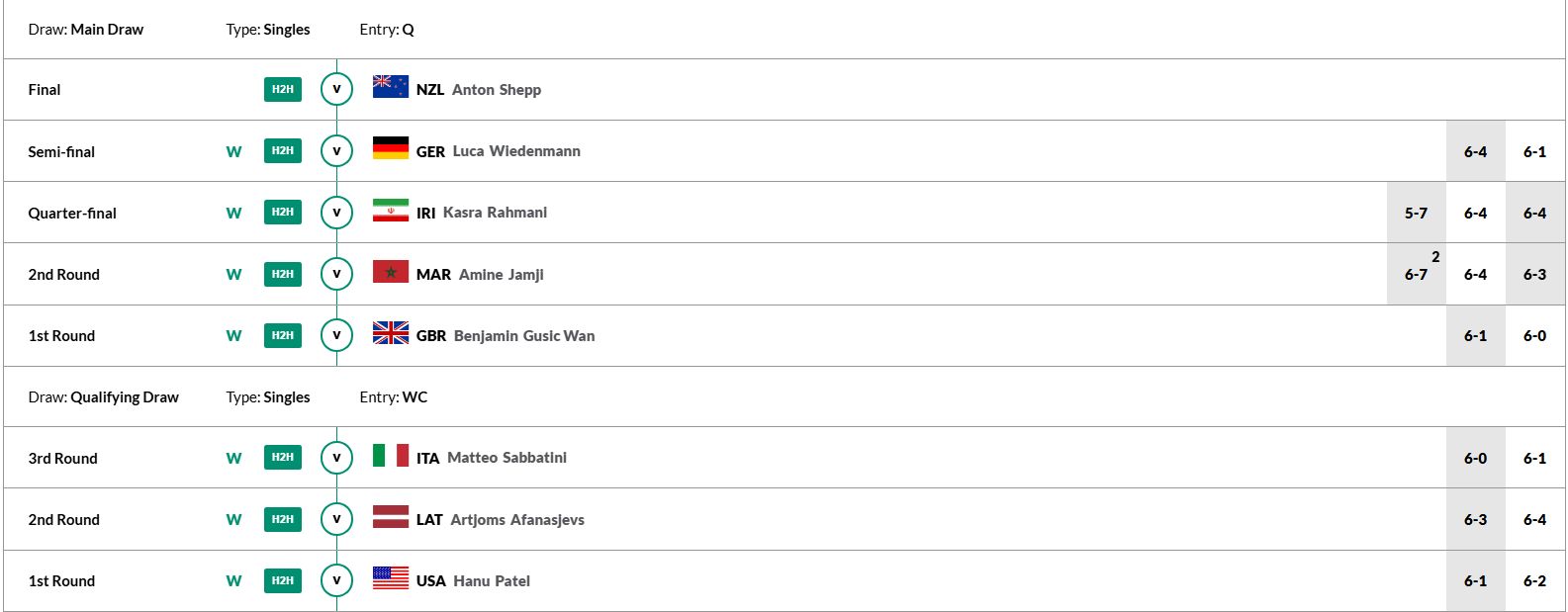The width and height of the screenshot is (1568, 612).
Task: Click H2H badge for Hanu Patel
Action: click(283, 580)
